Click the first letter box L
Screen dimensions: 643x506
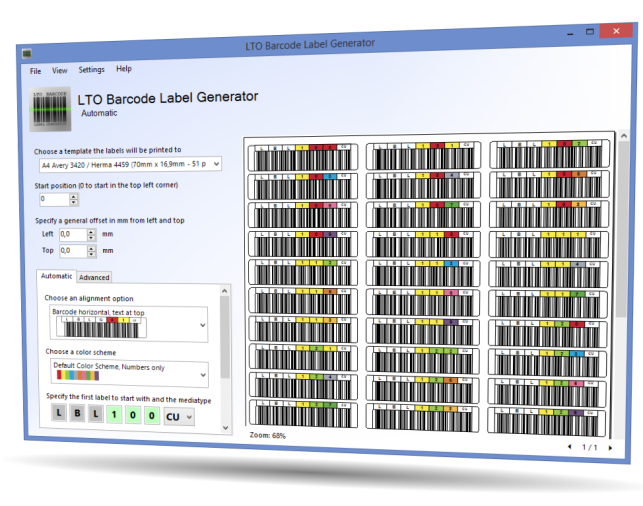[59, 413]
